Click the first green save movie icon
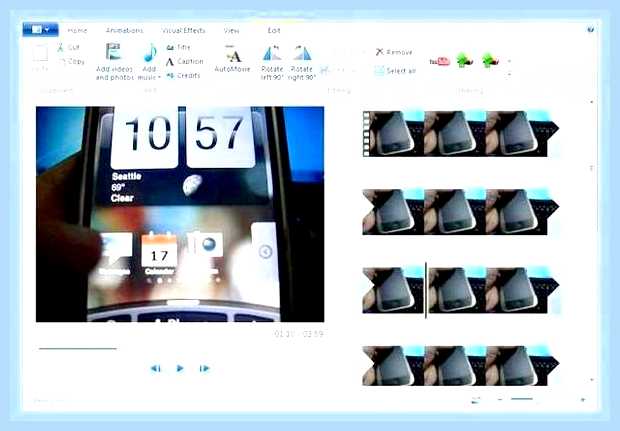This screenshot has width=620, height=431. [465, 60]
